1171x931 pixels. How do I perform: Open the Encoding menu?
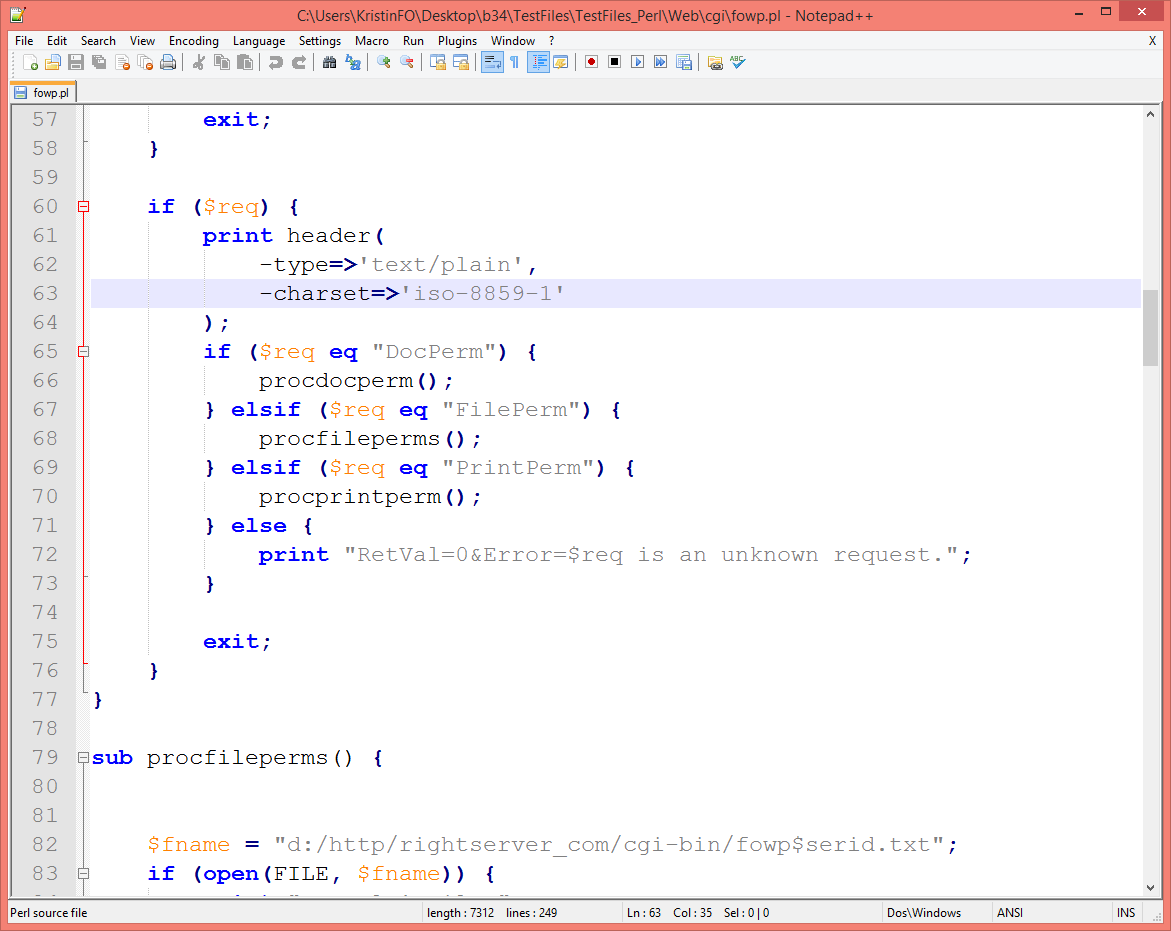coord(193,41)
